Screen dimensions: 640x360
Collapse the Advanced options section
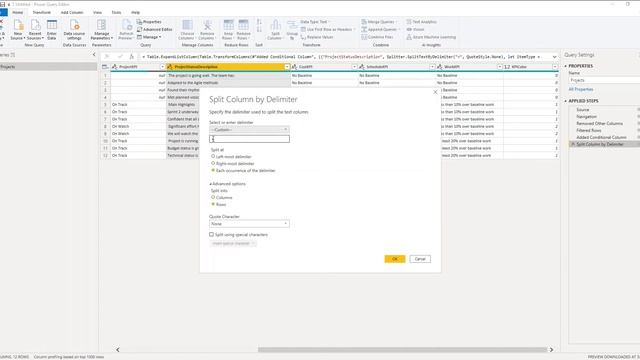click(x=227, y=184)
